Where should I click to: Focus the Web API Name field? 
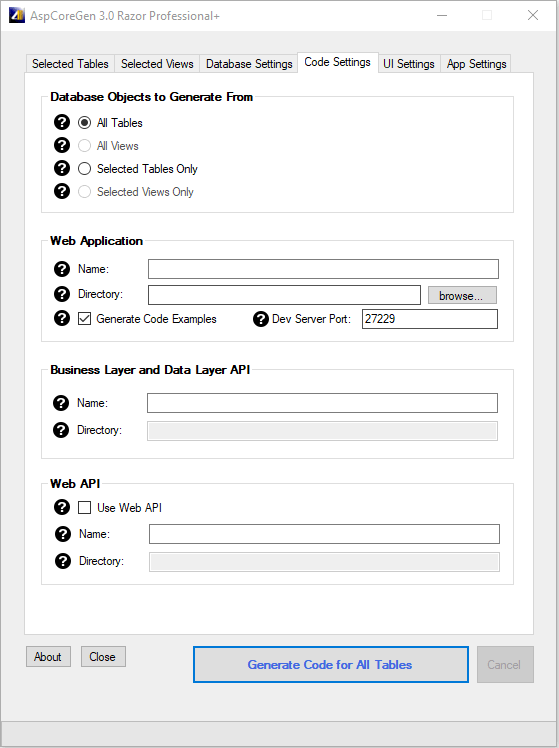324,534
